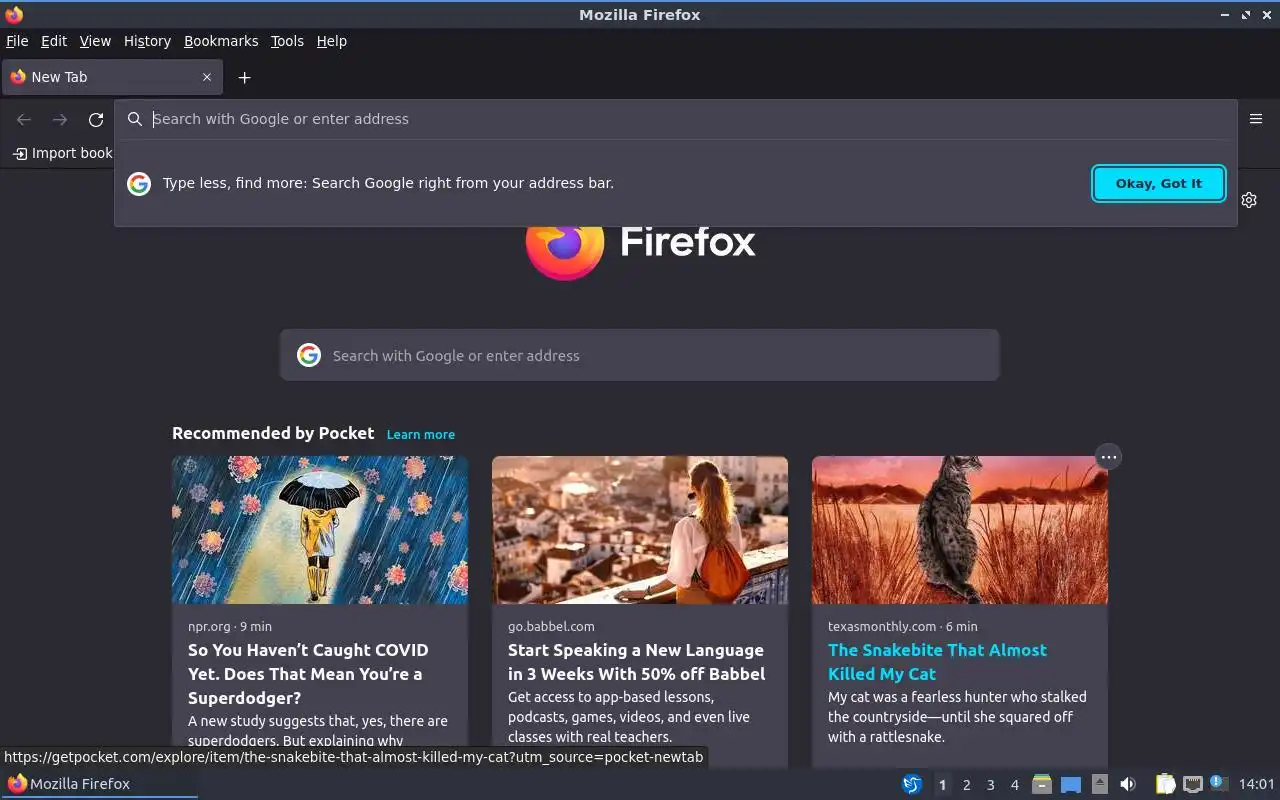The image size is (1280, 800).
Task: Close the New Tab tab
Action: pos(207,77)
